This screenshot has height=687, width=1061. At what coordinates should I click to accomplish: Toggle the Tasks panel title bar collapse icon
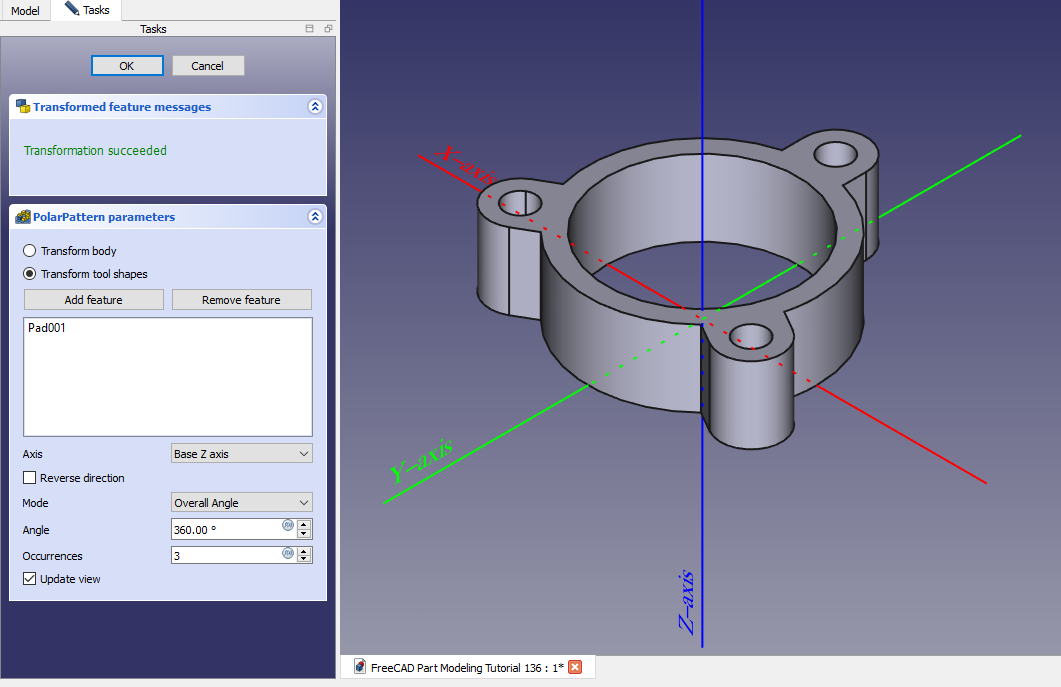point(310,29)
